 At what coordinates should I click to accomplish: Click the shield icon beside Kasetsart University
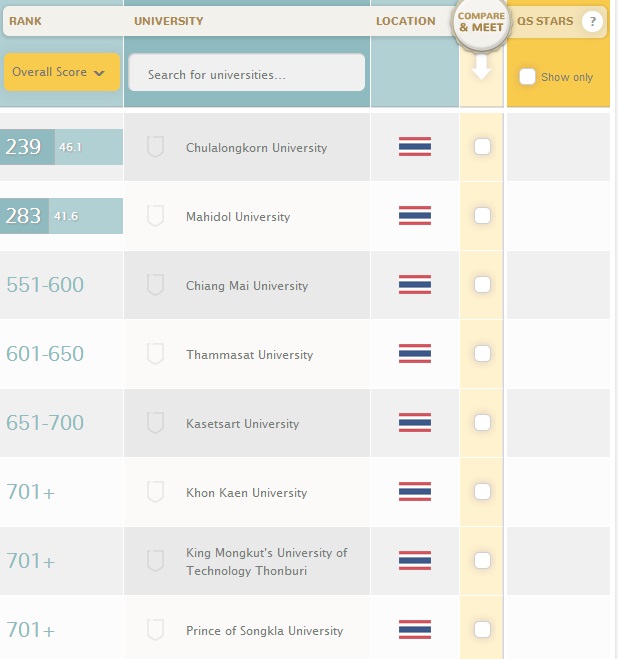coord(155,423)
